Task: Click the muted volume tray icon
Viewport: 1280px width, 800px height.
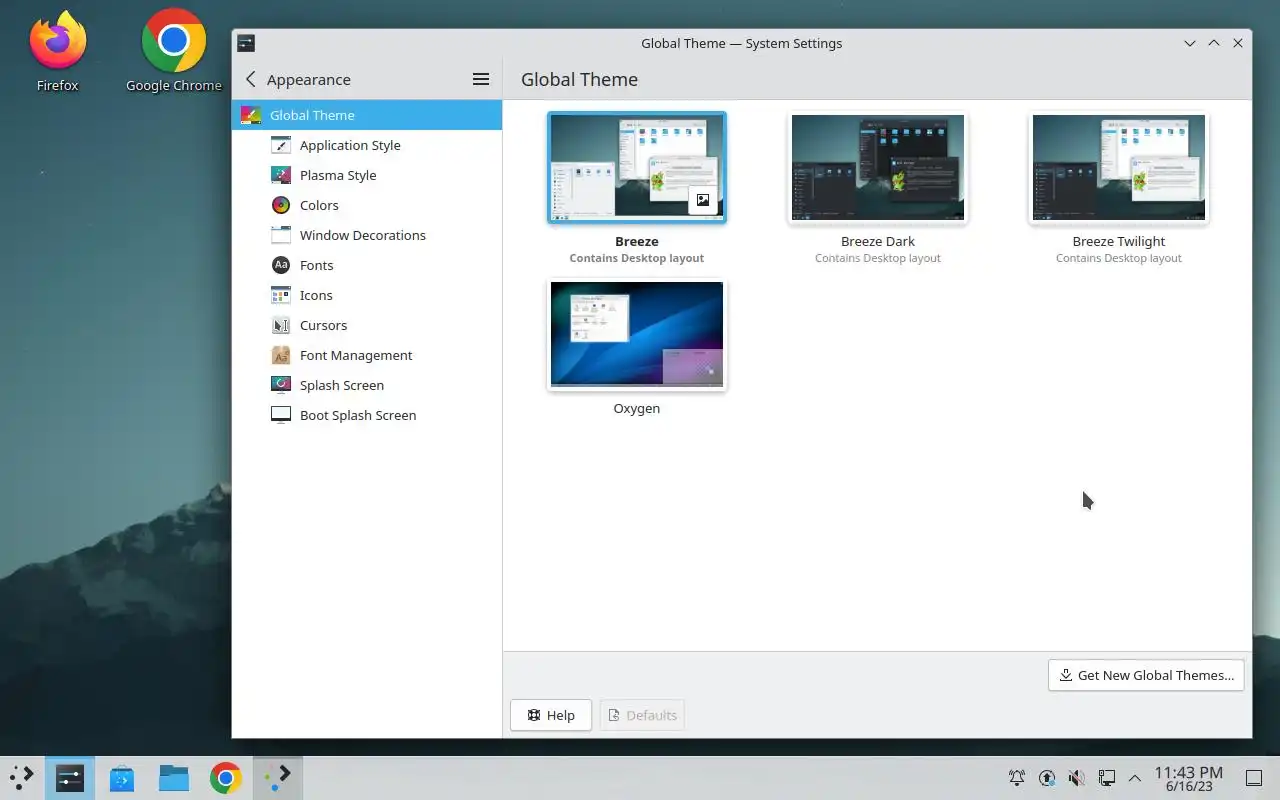Action: [x=1077, y=778]
